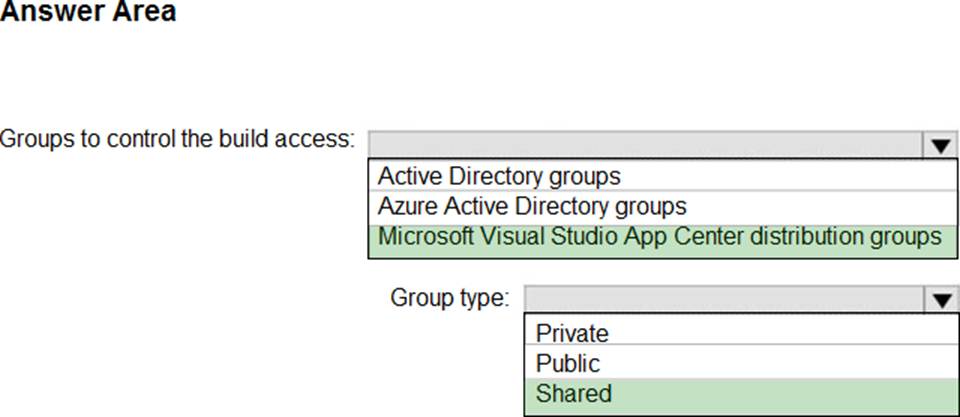
Task: Choose the Public group type
Action: point(568,363)
